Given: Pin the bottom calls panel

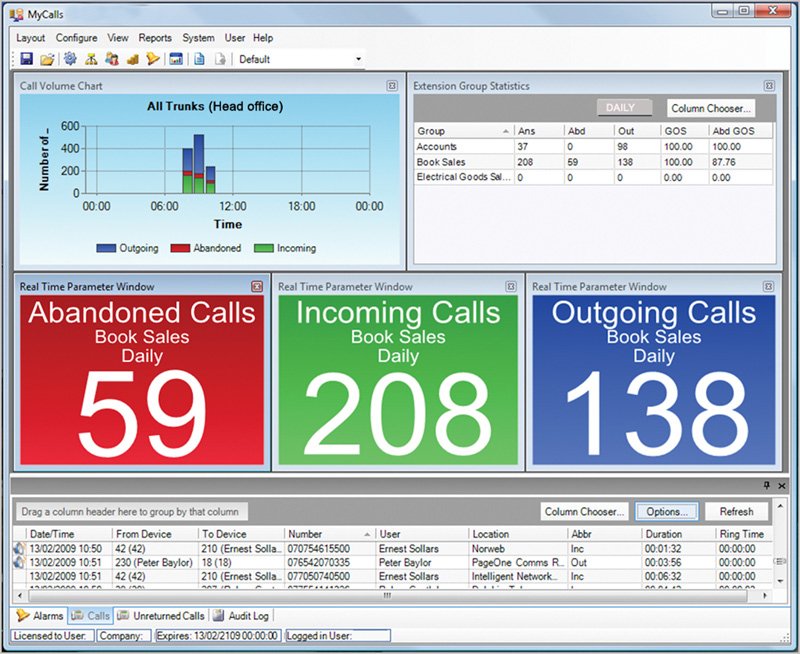Looking at the screenshot, I should (766, 485).
